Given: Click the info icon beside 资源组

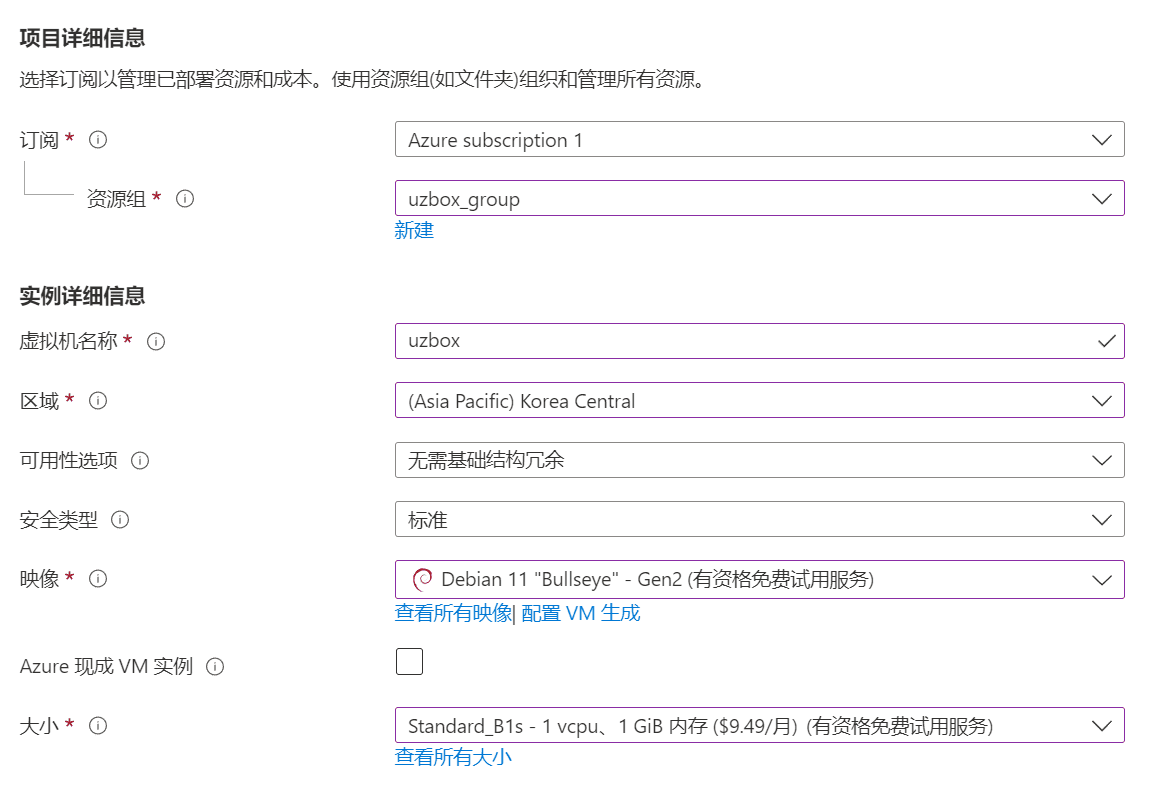Looking at the screenshot, I should [x=185, y=199].
